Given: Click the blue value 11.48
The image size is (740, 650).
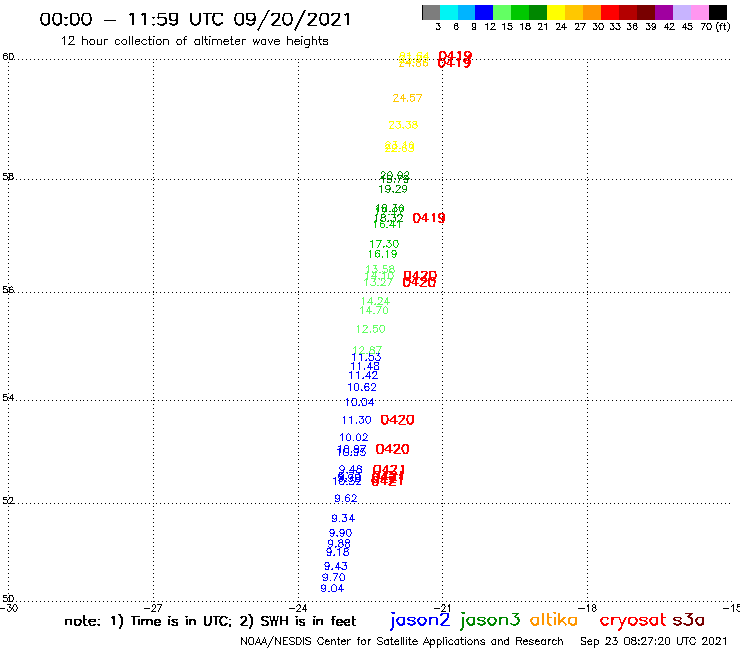Looking at the screenshot, I should 365,366.
